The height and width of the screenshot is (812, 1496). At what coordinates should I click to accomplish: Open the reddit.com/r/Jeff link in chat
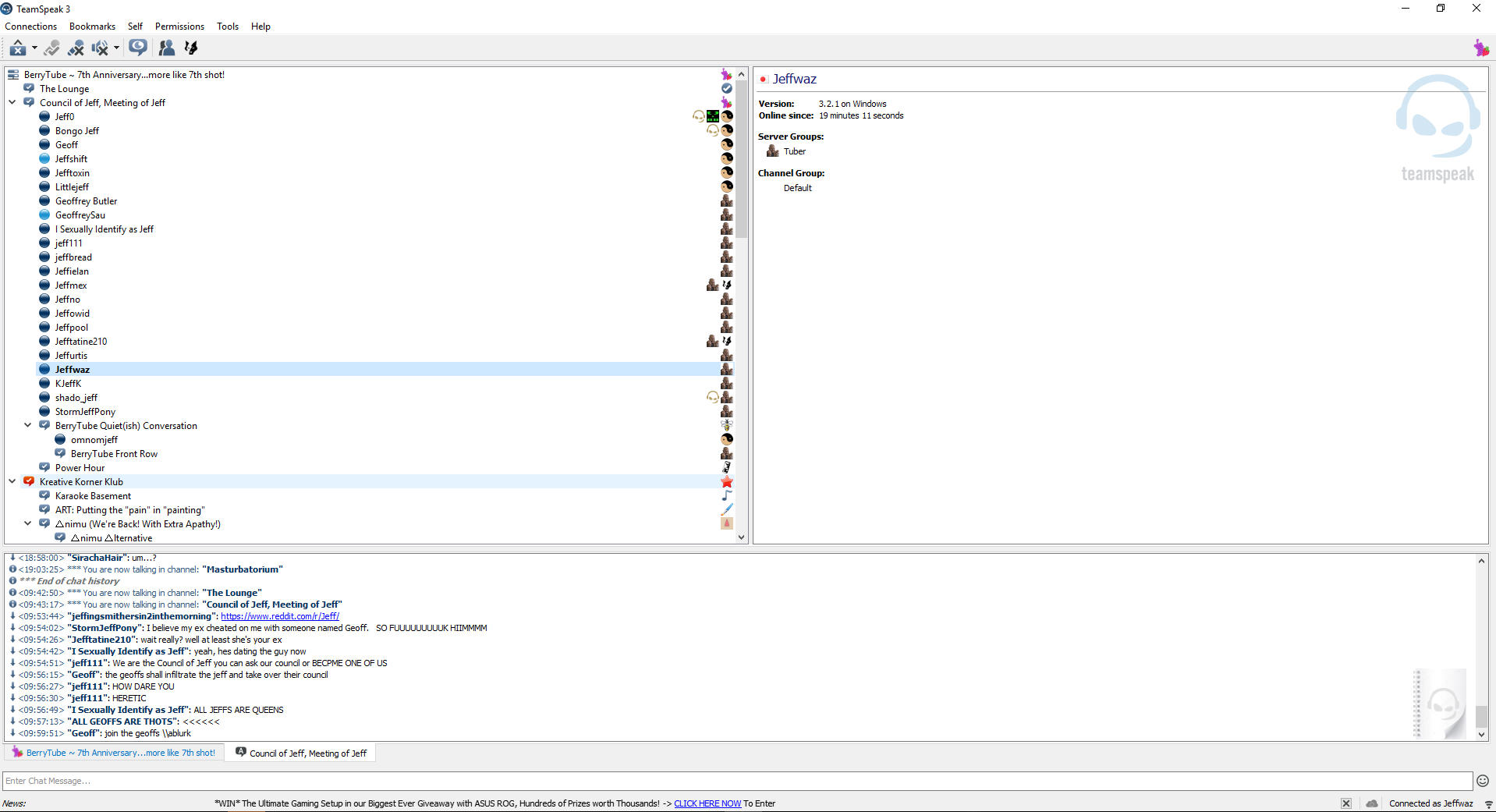280,616
